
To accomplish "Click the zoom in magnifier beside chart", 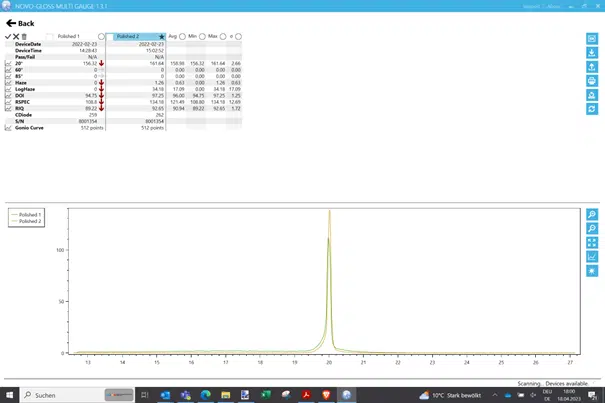I will 593,215.
